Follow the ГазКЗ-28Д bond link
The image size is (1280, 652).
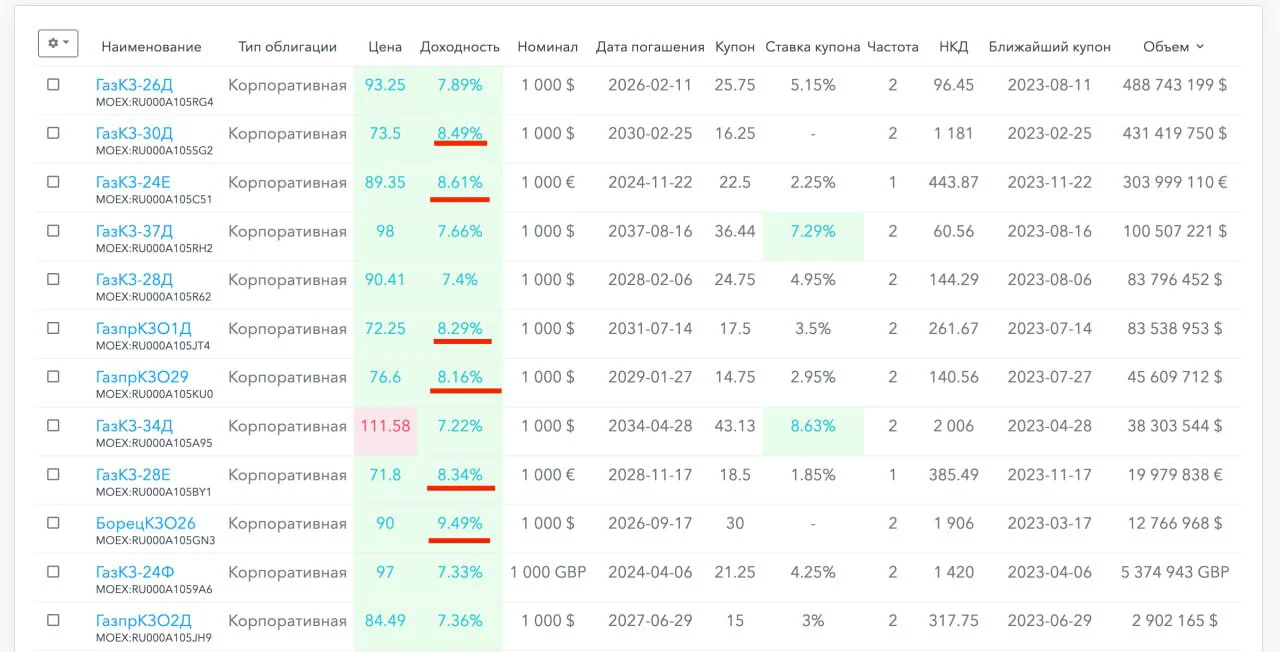[134, 280]
